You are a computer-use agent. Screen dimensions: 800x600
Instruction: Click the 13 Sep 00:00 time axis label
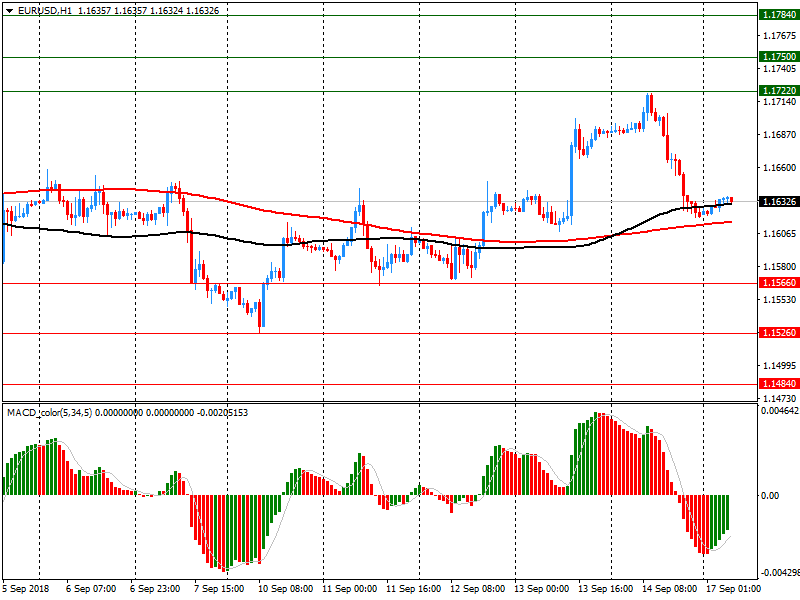coord(541,589)
